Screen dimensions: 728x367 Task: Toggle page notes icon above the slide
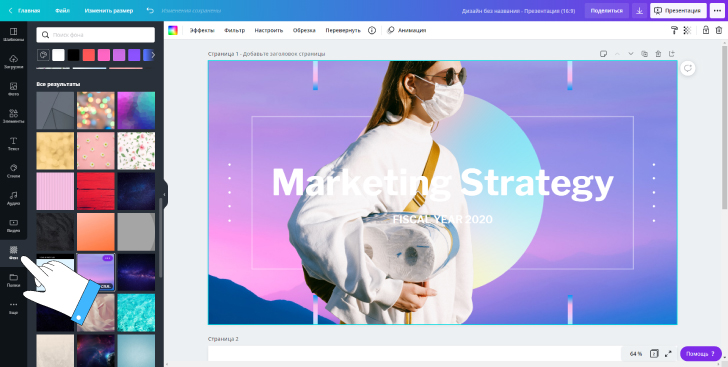pos(603,54)
